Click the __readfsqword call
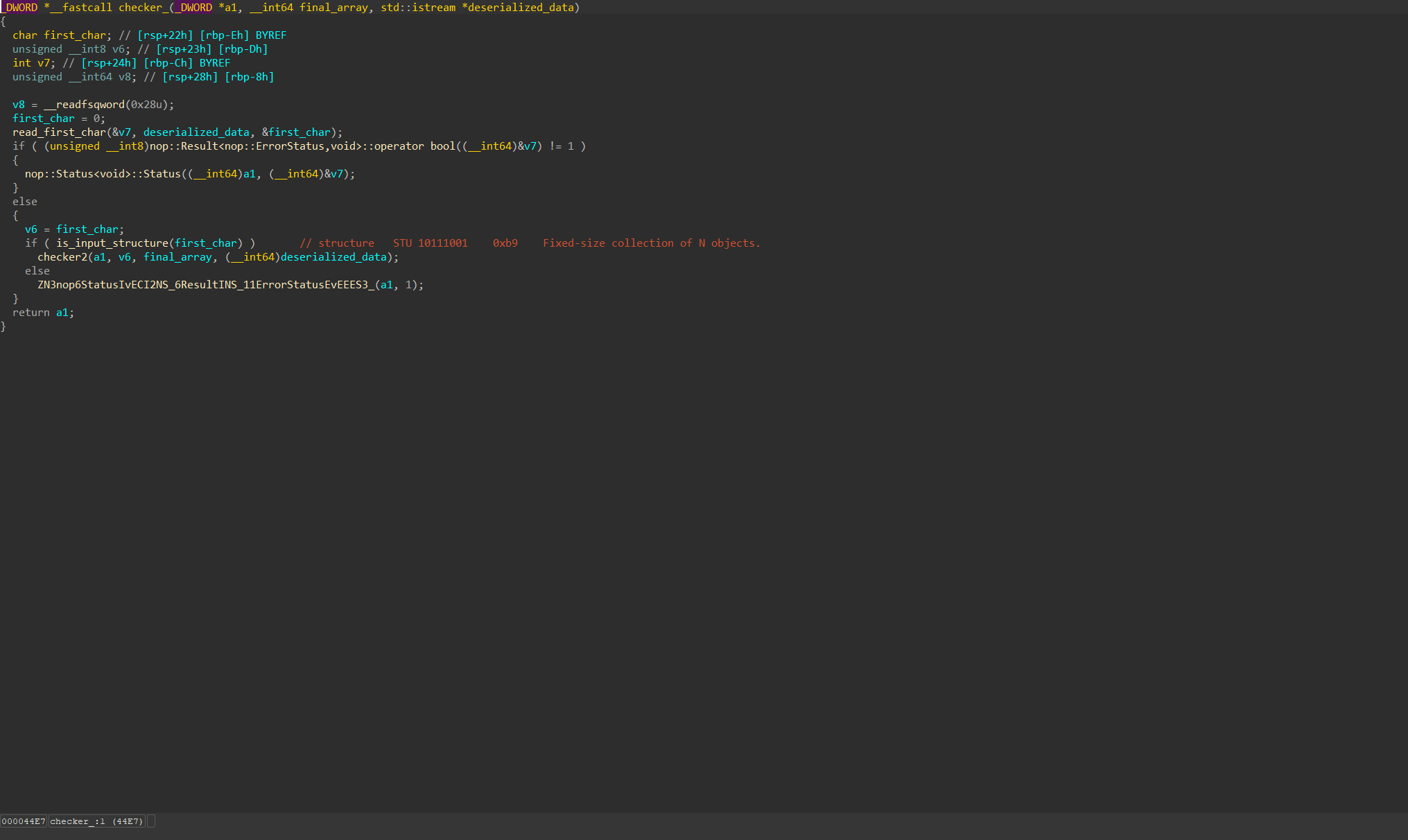 84,105
